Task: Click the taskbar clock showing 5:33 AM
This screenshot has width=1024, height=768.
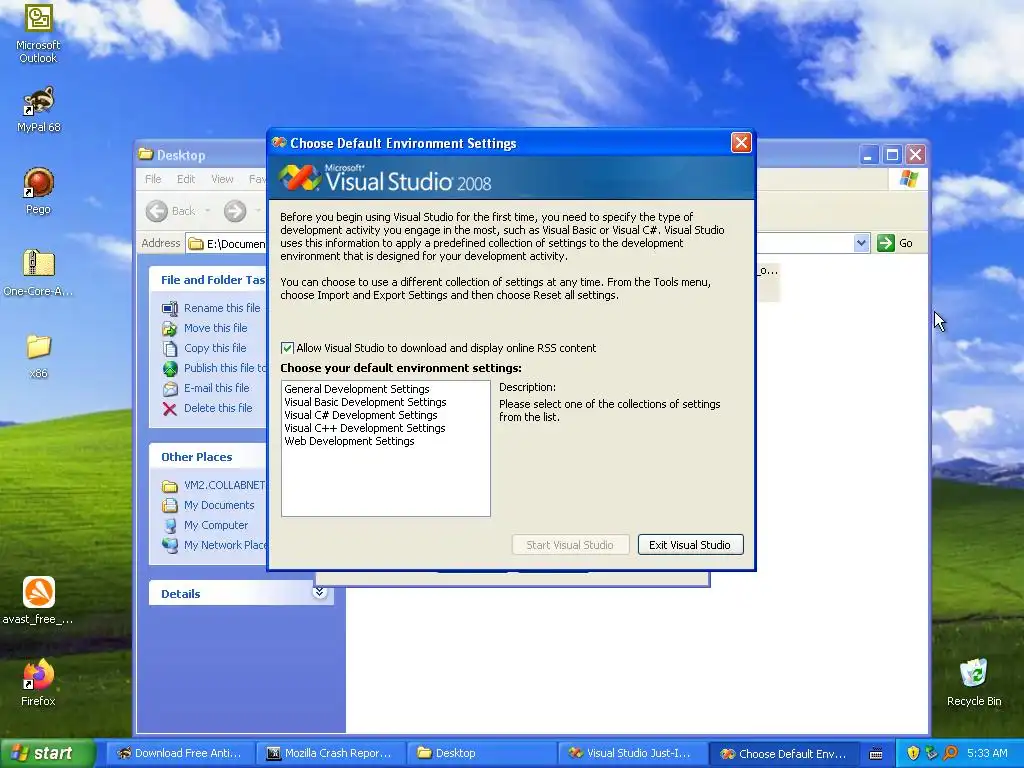Action: (987, 754)
